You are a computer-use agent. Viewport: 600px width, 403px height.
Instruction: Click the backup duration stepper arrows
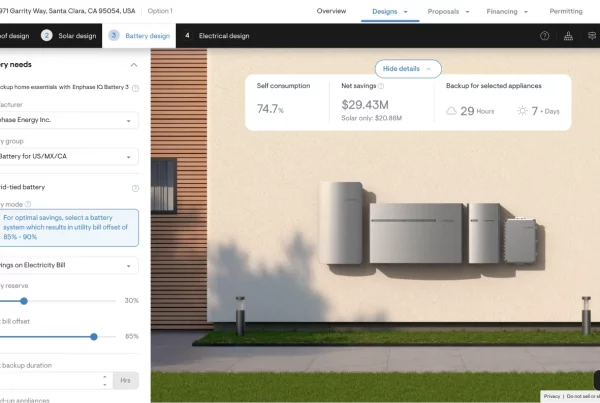(104, 380)
